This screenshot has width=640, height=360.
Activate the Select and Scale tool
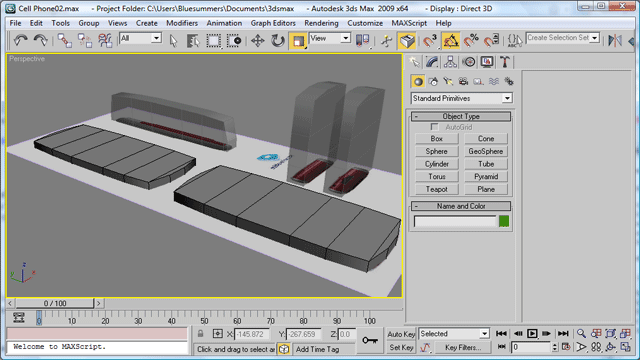click(298, 41)
